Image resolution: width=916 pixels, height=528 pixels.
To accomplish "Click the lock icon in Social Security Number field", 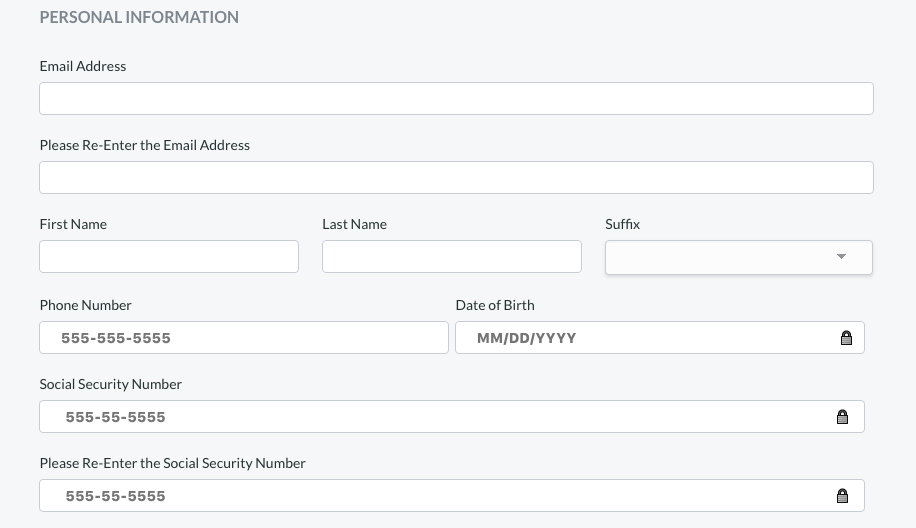I will [842, 417].
